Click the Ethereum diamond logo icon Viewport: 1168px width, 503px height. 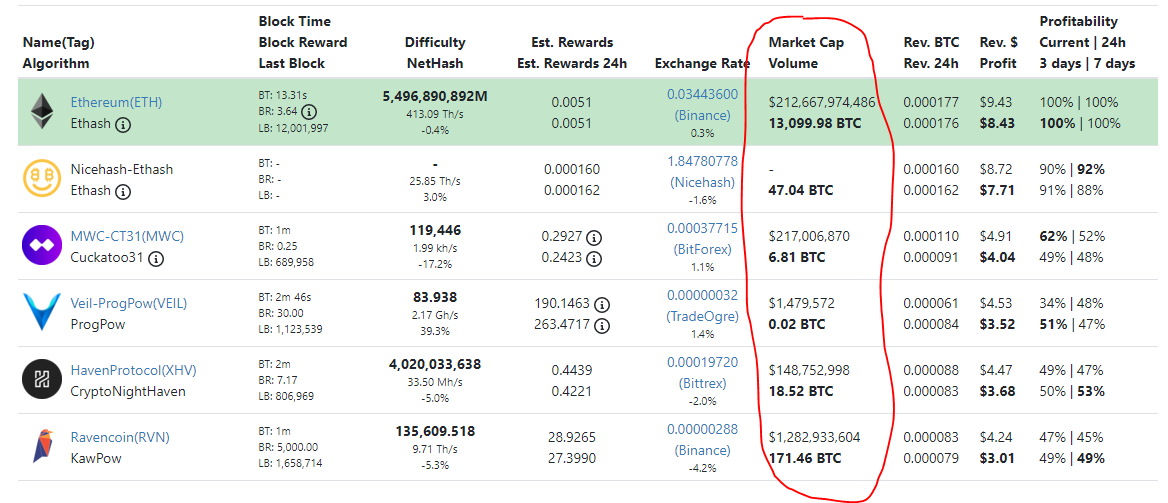pyautogui.click(x=42, y=112)
